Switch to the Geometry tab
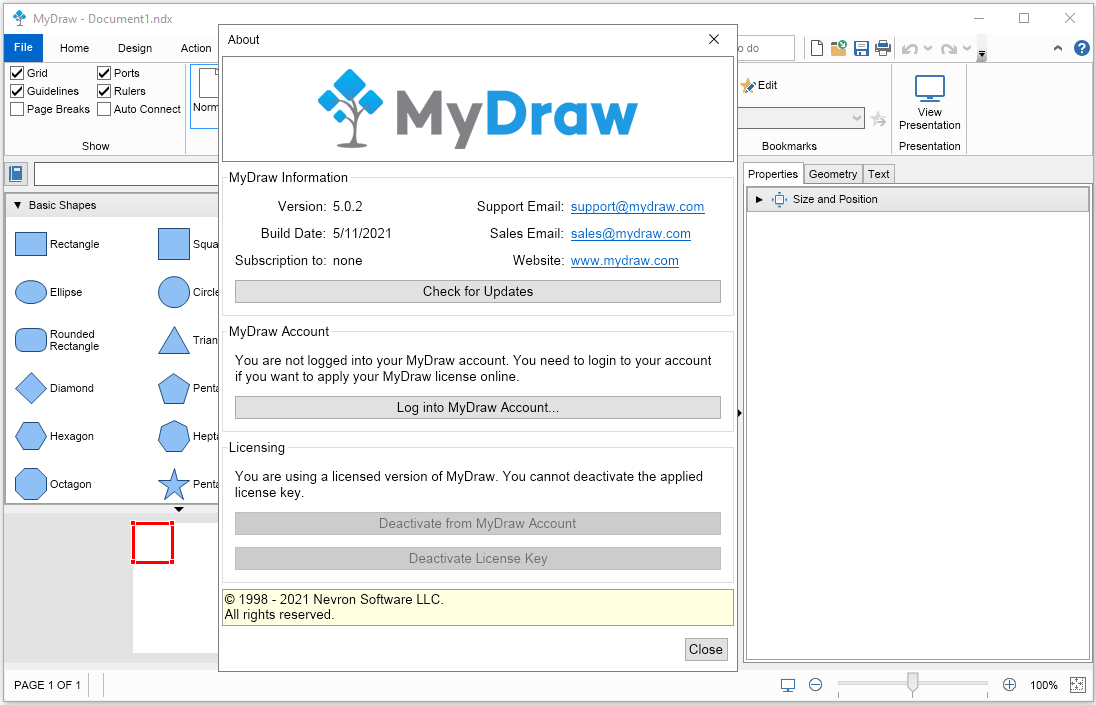The height and width of the screenshot is (705, 1096). pos(832,174)
